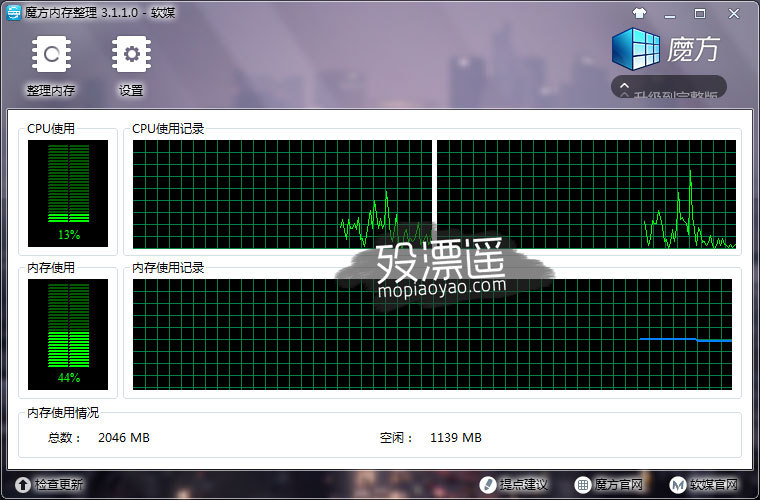Close the 魔方内存整理 window
Viewport: 760px width, 500px height.
pyautogui.click(x=734, y=14)
